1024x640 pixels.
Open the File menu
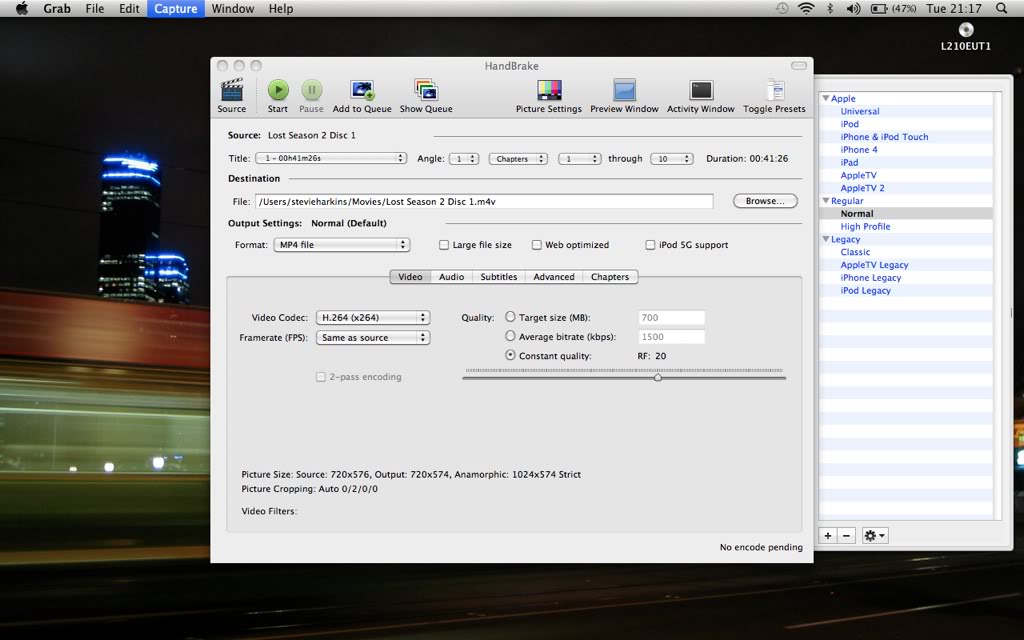coord(95,8)
